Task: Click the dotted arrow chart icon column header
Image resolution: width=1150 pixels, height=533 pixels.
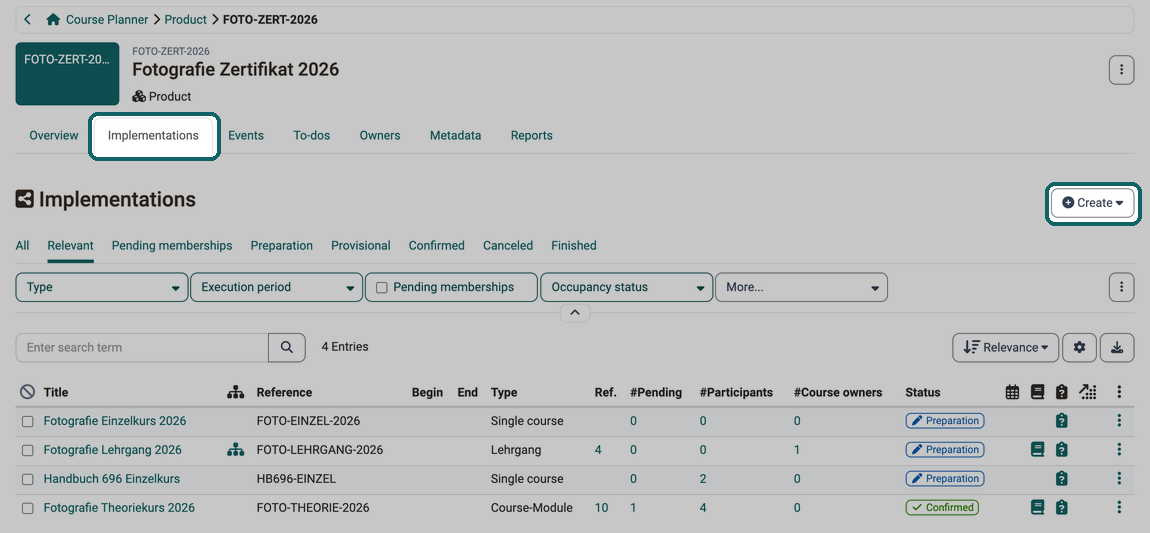Action: 1088,392
